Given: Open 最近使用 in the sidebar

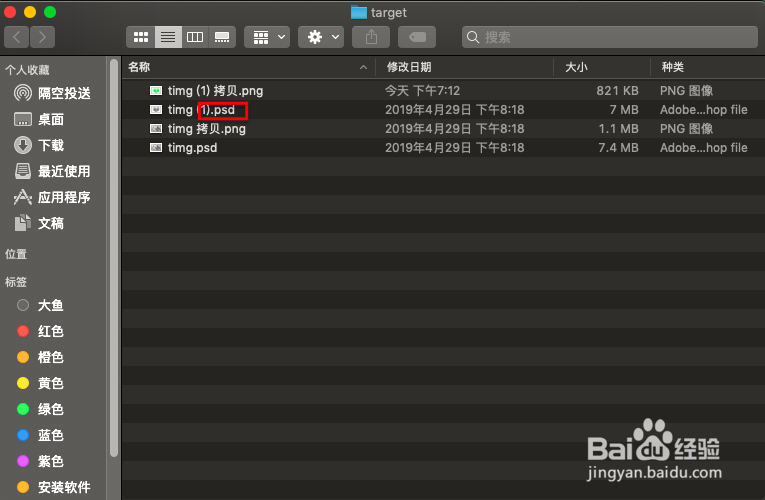Looking at the screenshot, I should [x=64, y=171].
